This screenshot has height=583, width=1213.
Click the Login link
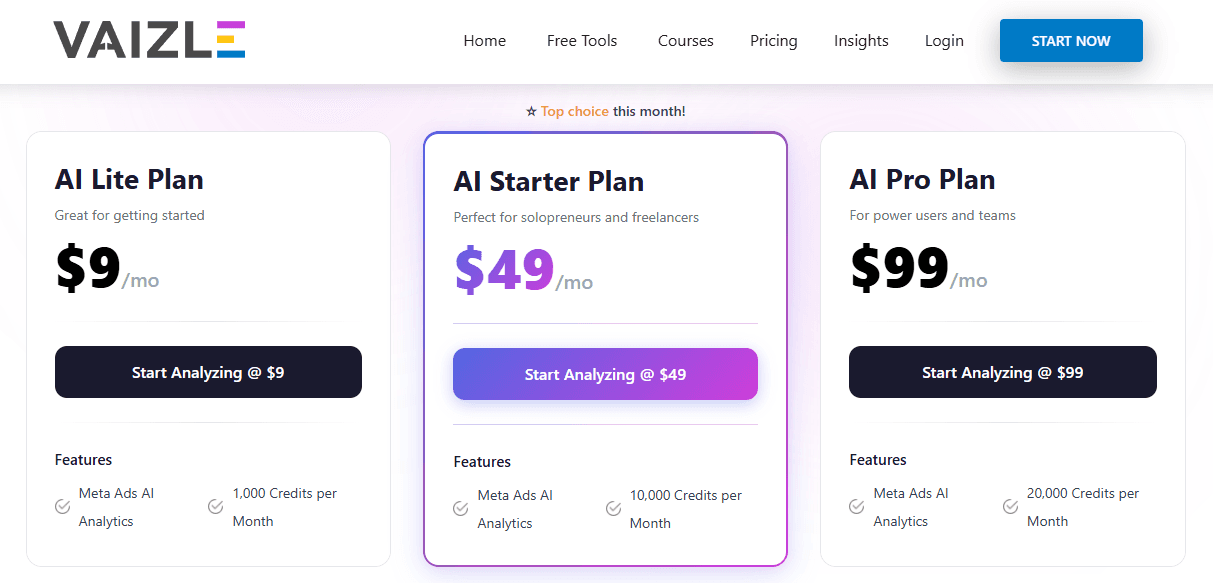943,40
